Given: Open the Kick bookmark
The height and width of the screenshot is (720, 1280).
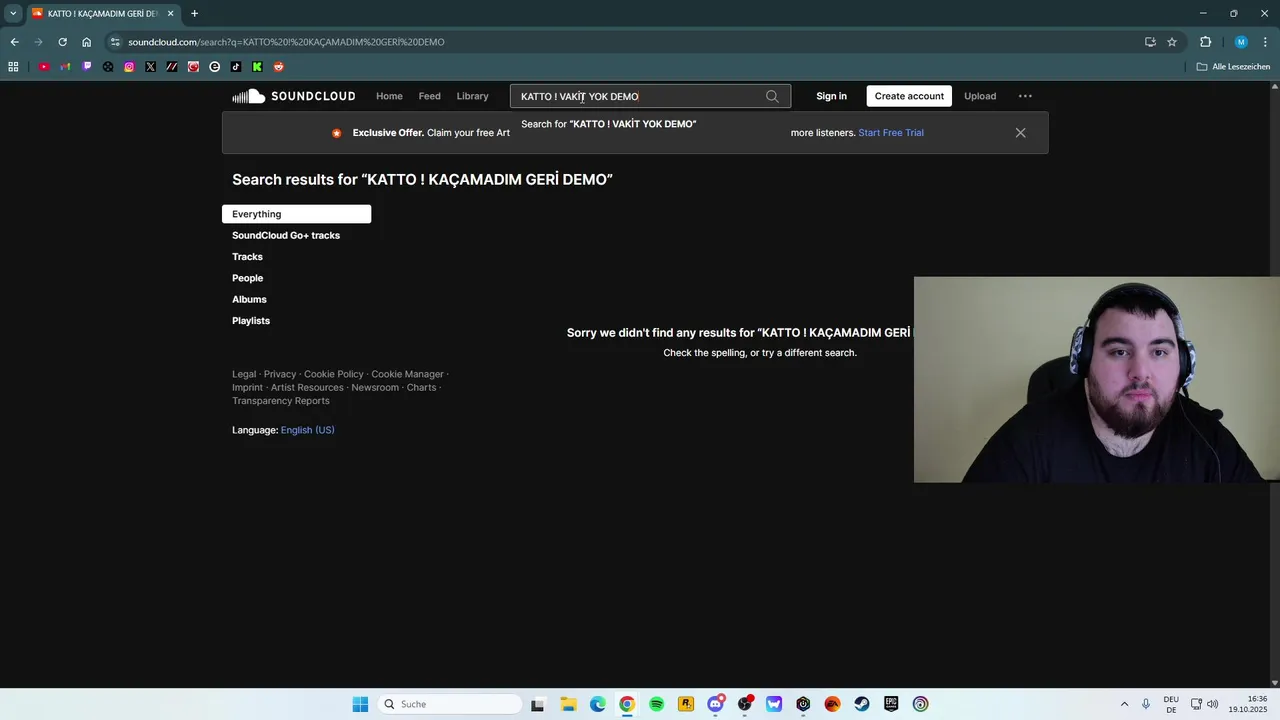Looking at the screenshot, I should coord(257,67).
